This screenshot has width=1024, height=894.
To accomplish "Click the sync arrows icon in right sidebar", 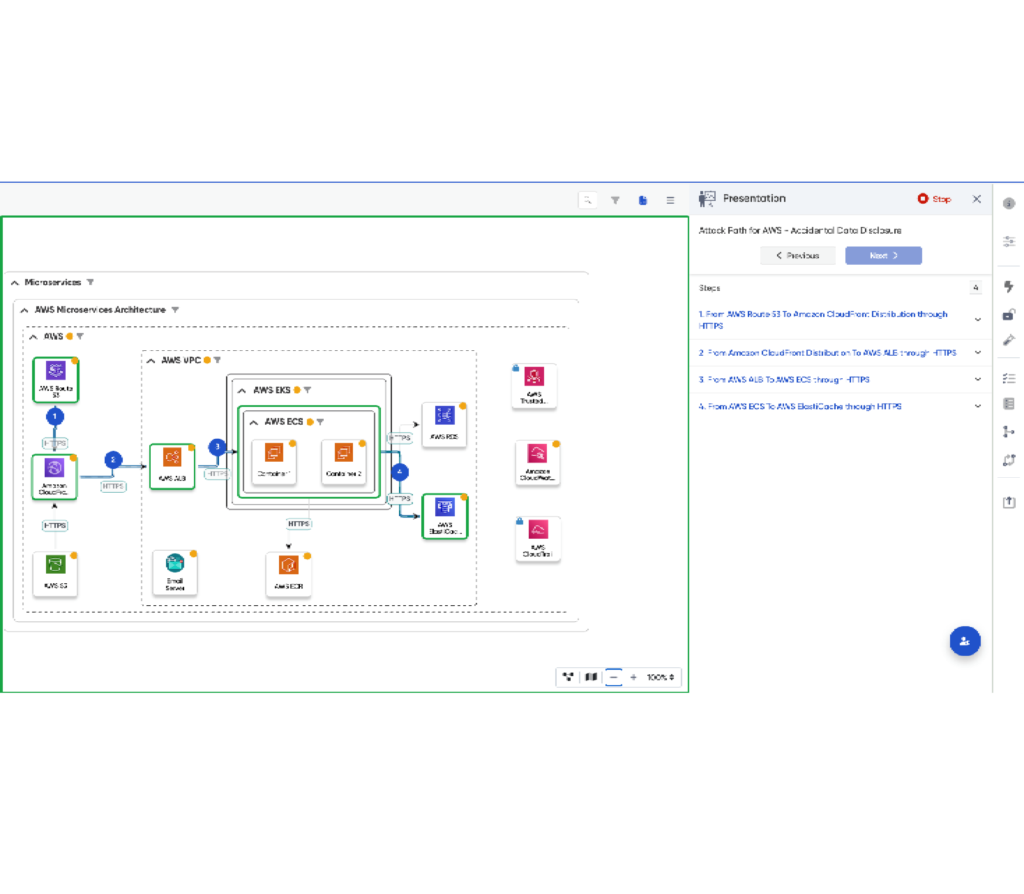I will (1009, 460).
